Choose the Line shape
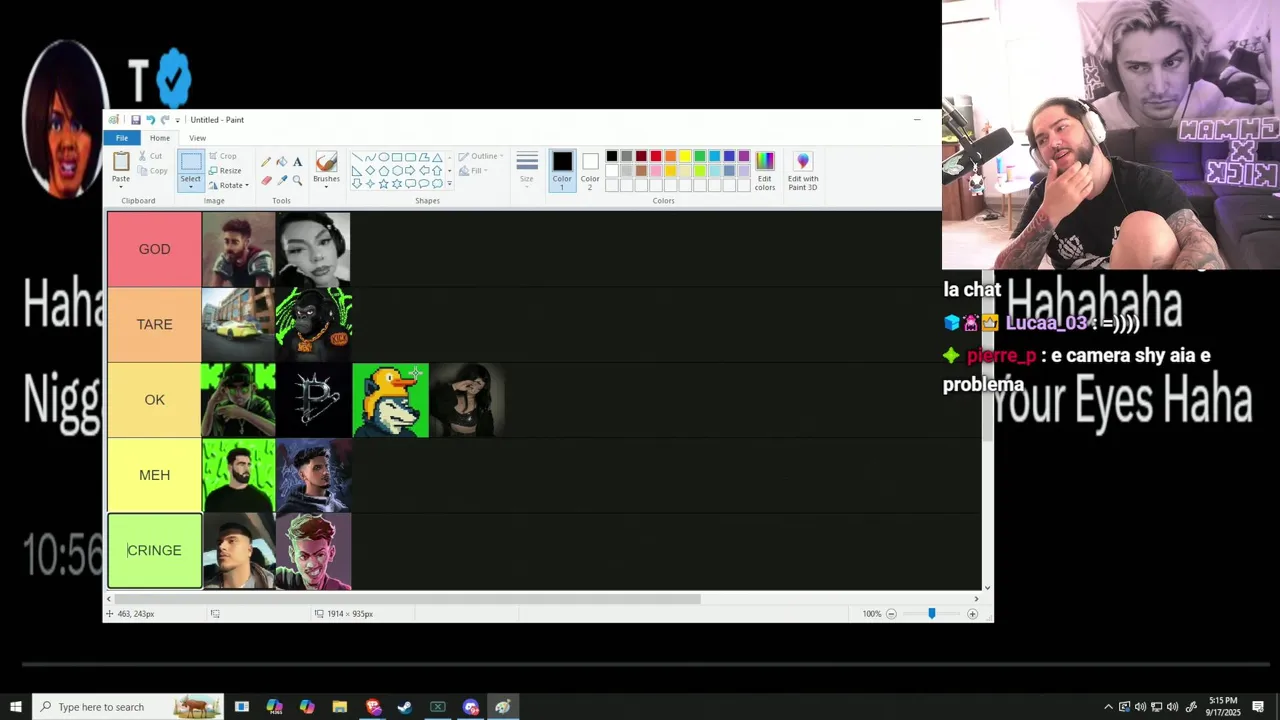The image size is (1280, 720). [x=357, y=157]
